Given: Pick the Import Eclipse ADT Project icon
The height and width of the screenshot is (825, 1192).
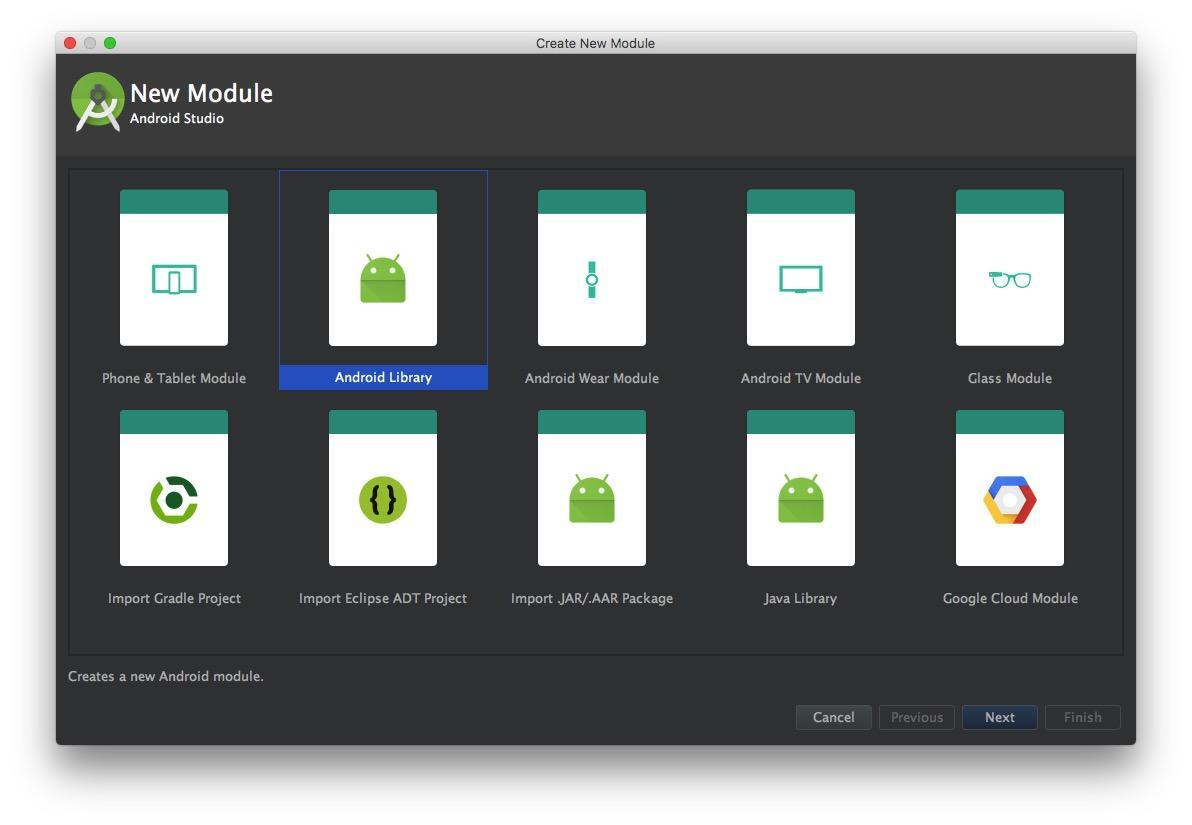Looking at the screenshot, I should [x=383, y=488].
